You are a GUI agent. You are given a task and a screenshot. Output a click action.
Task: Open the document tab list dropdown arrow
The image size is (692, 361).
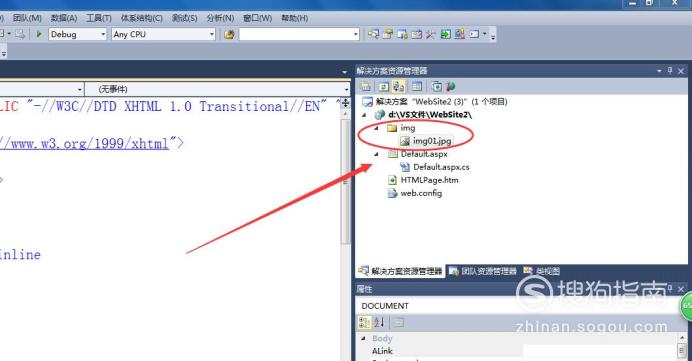click(344, 71)
